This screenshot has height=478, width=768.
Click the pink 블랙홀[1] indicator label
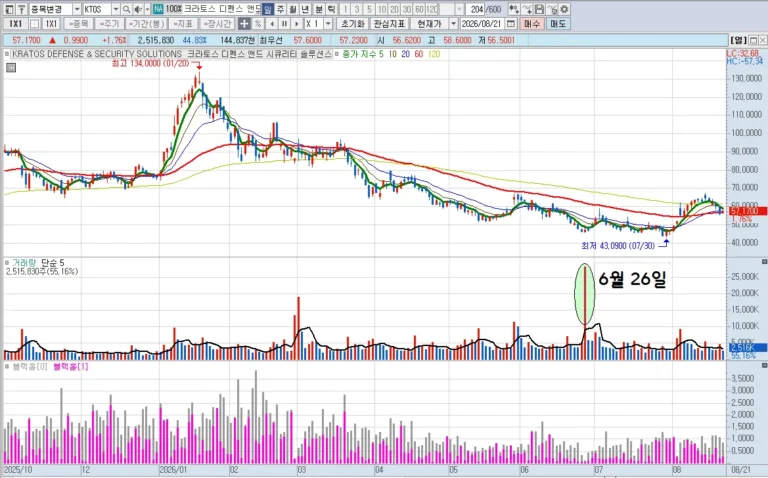click(71, 366)
